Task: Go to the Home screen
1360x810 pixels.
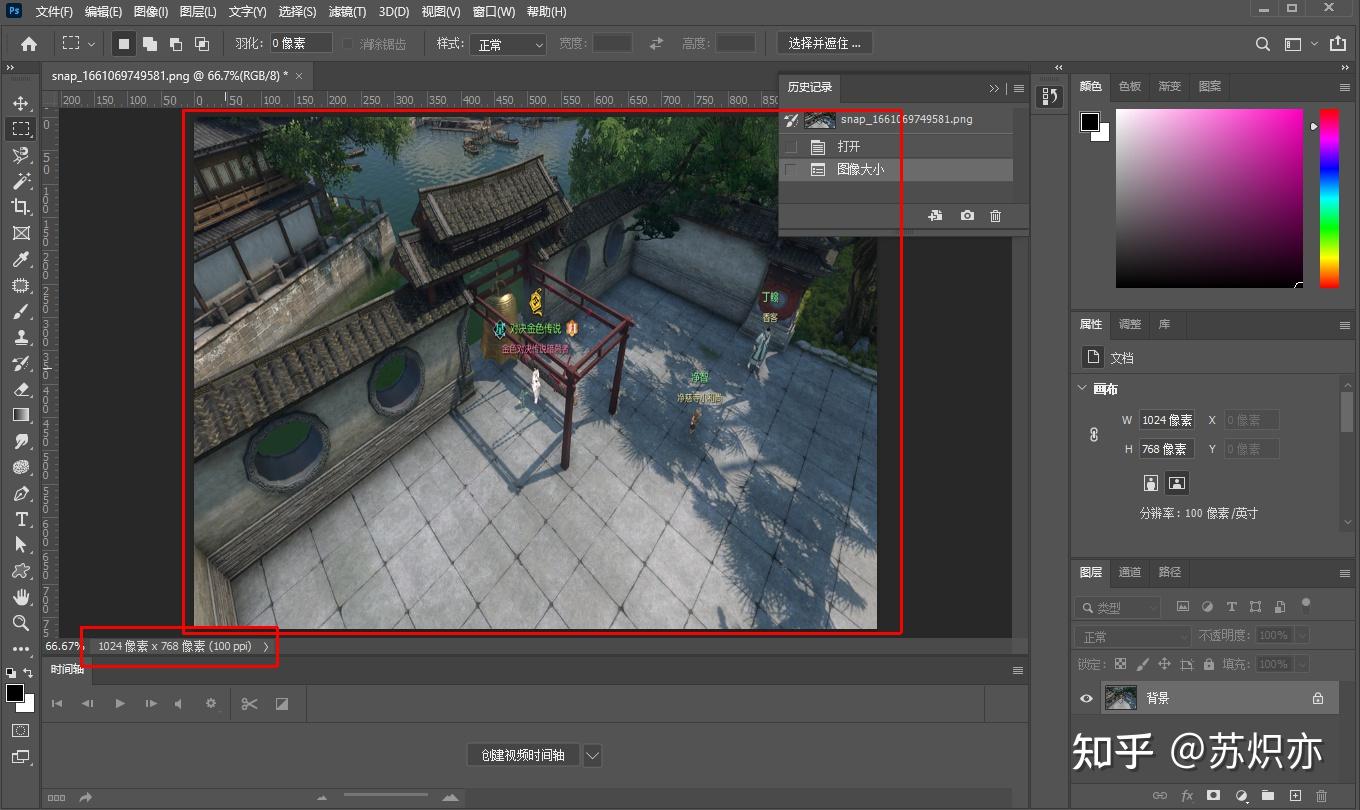Action: (29, 44)
